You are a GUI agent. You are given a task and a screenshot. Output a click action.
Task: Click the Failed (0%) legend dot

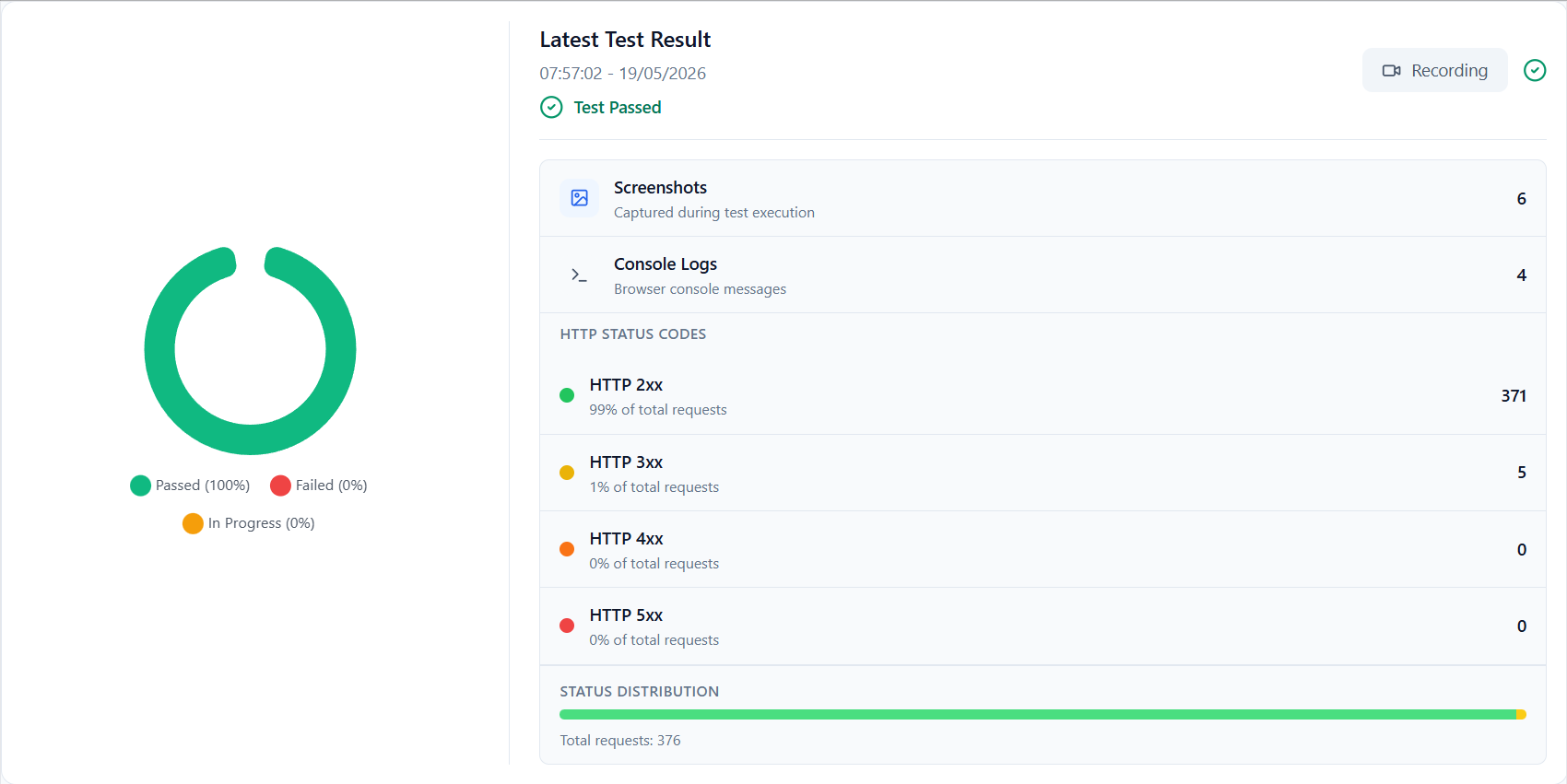(x=280, y=486)
